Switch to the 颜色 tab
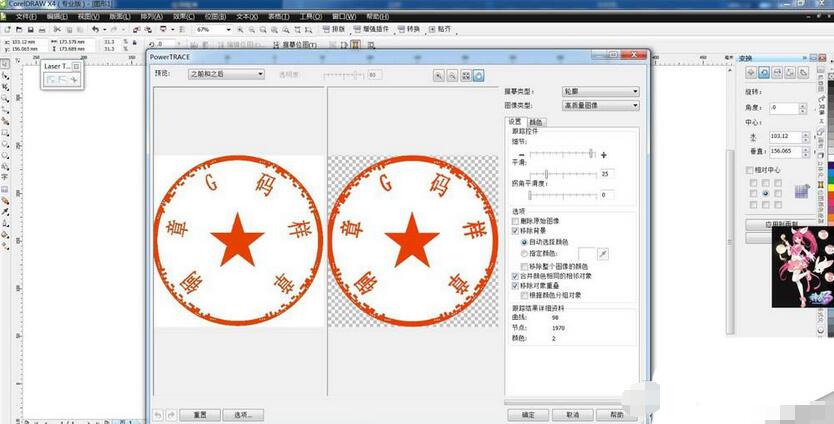Viewport: 834px width, 424px height. [536, 122]
